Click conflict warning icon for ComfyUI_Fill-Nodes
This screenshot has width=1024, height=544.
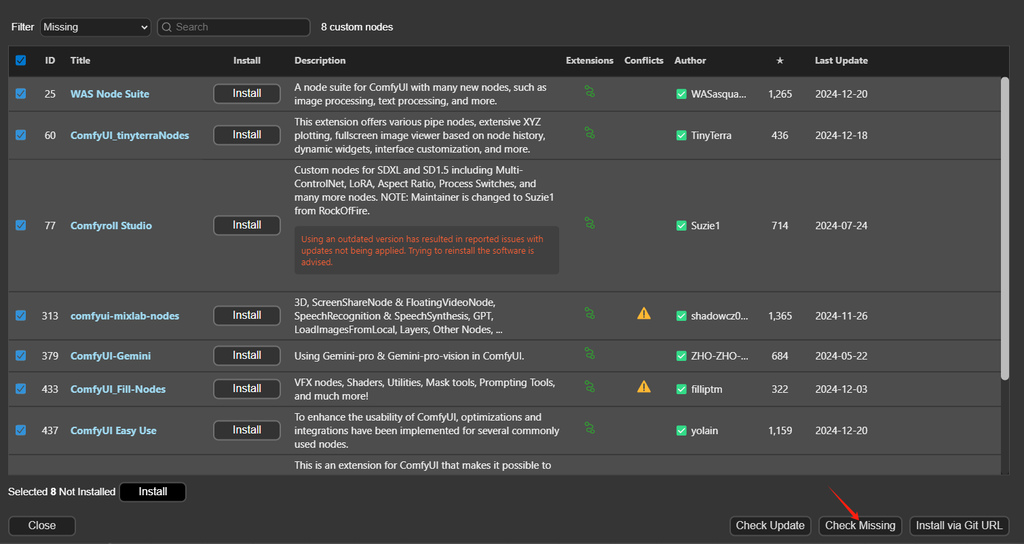[644, 387]
